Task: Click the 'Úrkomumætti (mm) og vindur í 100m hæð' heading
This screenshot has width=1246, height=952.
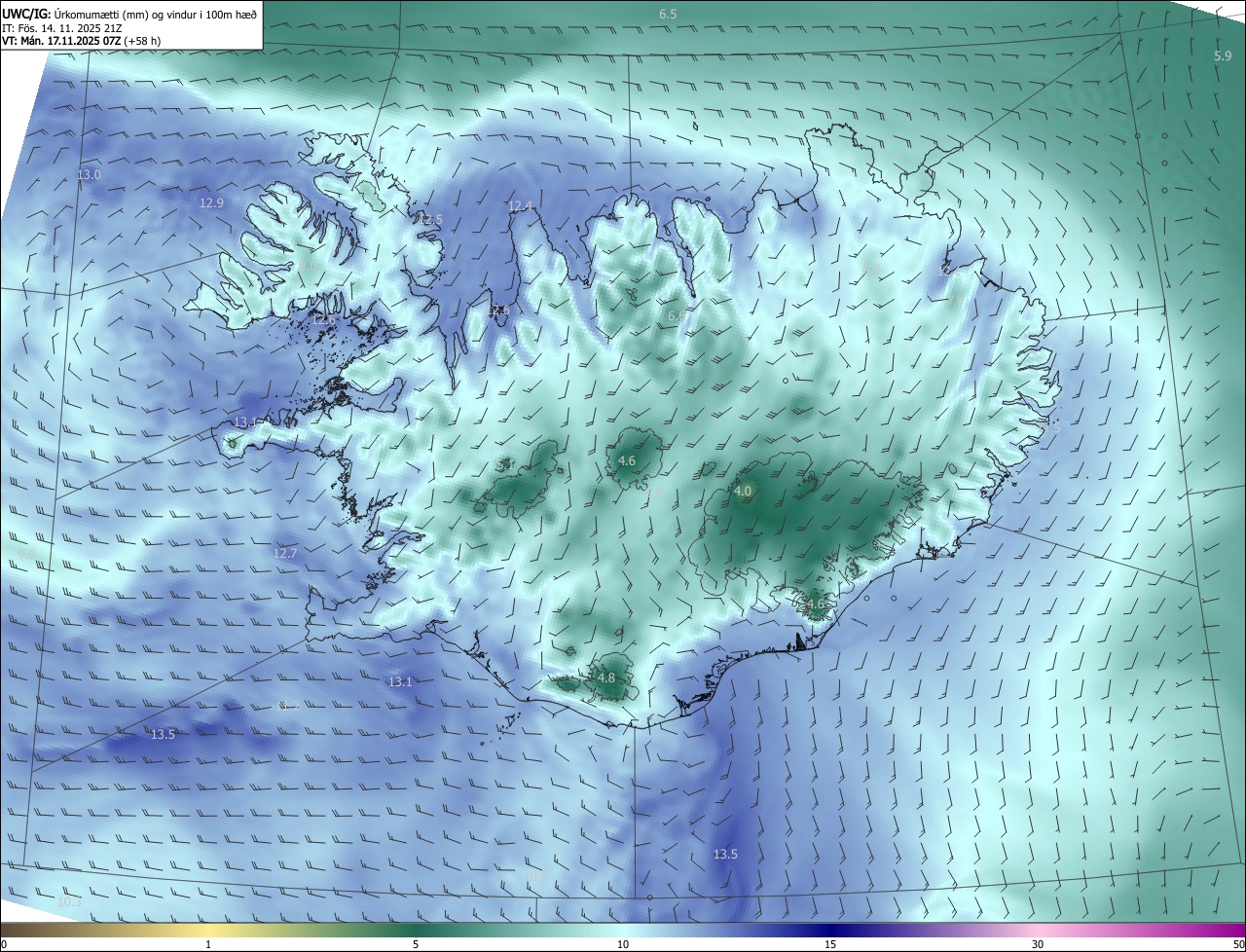Action: (156, 14)
